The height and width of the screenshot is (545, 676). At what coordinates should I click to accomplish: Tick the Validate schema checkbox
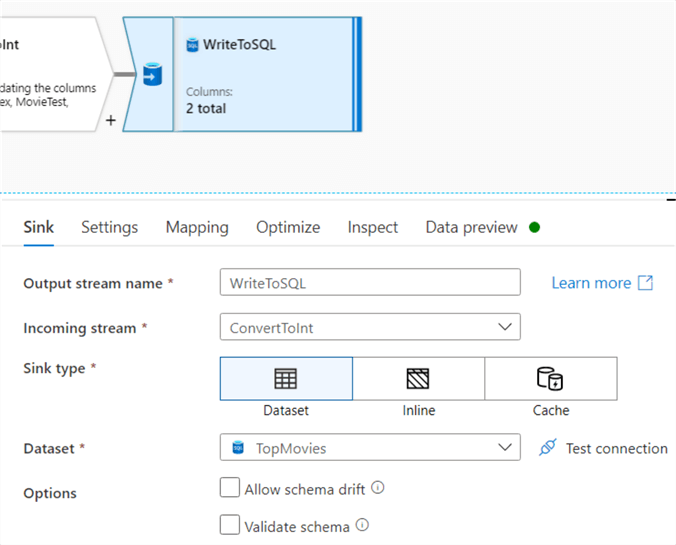(230, 525)
